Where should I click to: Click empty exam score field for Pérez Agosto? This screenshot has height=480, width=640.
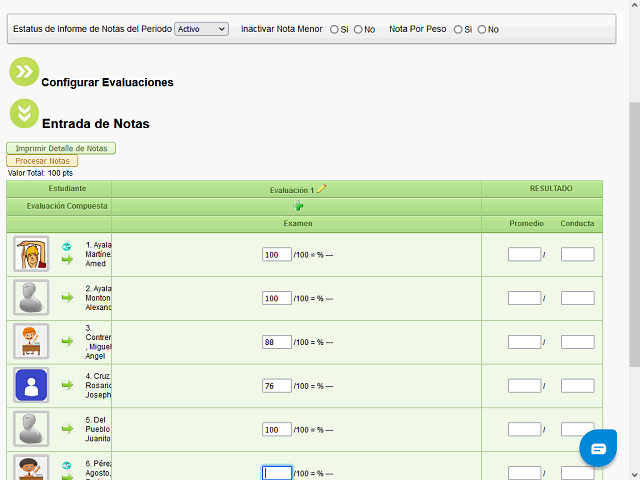coord(277,473)
